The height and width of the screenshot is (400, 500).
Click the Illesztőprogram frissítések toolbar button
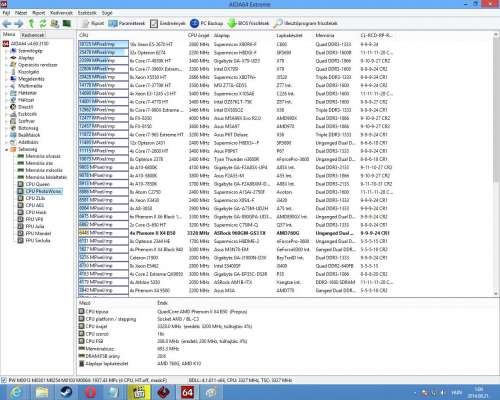pyautogui.click(x=305, y=23)
